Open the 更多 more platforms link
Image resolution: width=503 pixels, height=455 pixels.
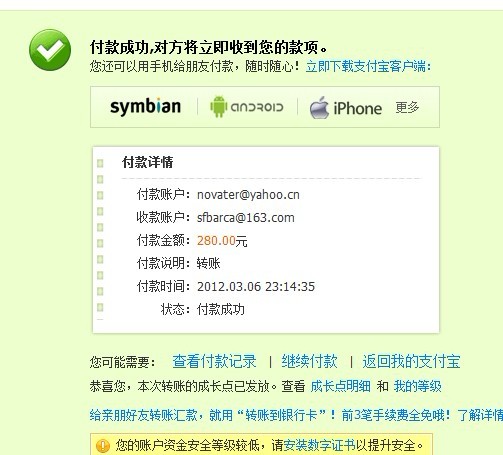pos(407,107)
